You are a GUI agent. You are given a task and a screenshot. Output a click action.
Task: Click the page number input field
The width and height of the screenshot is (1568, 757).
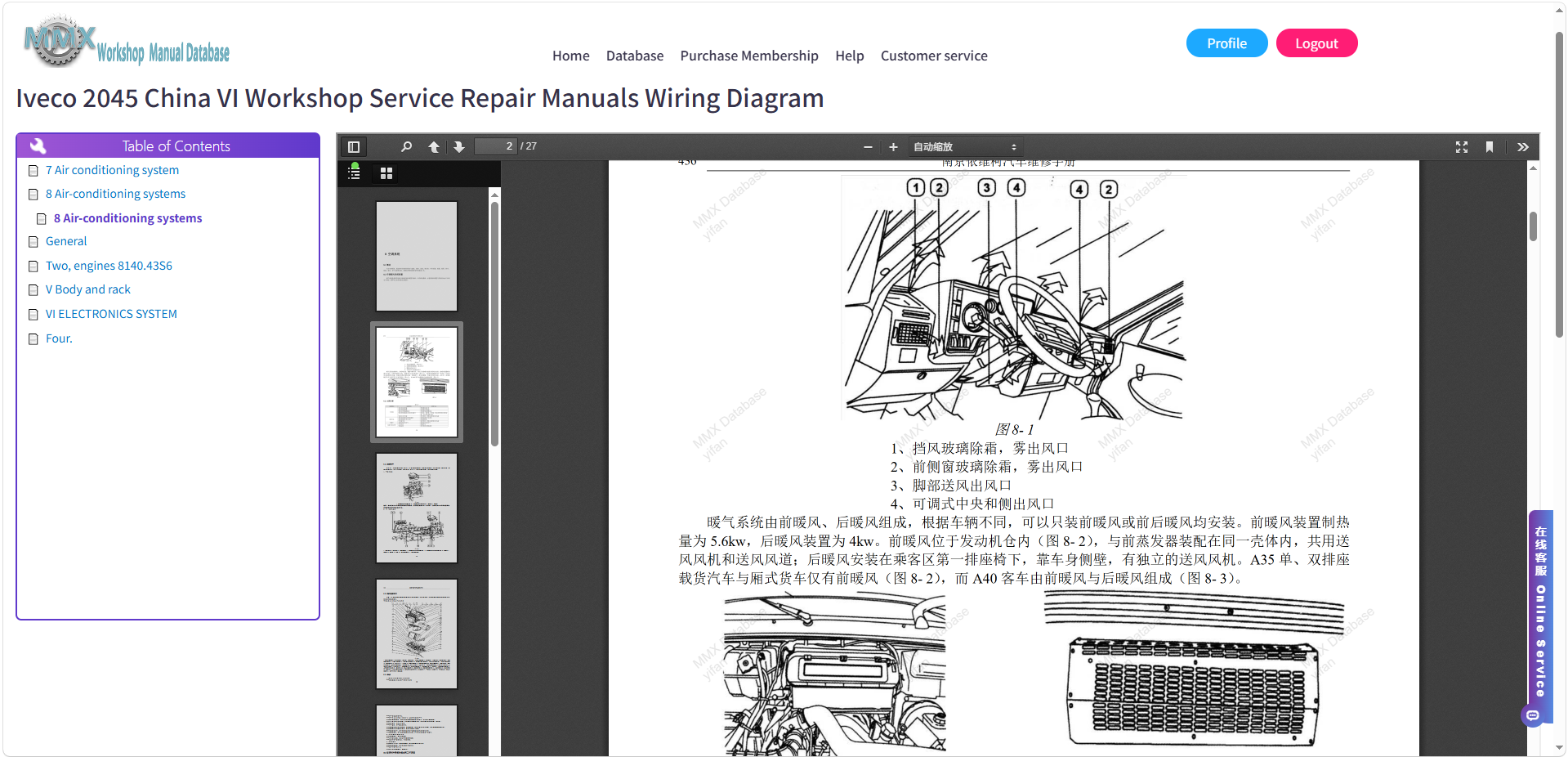click(x=496, y=146)
